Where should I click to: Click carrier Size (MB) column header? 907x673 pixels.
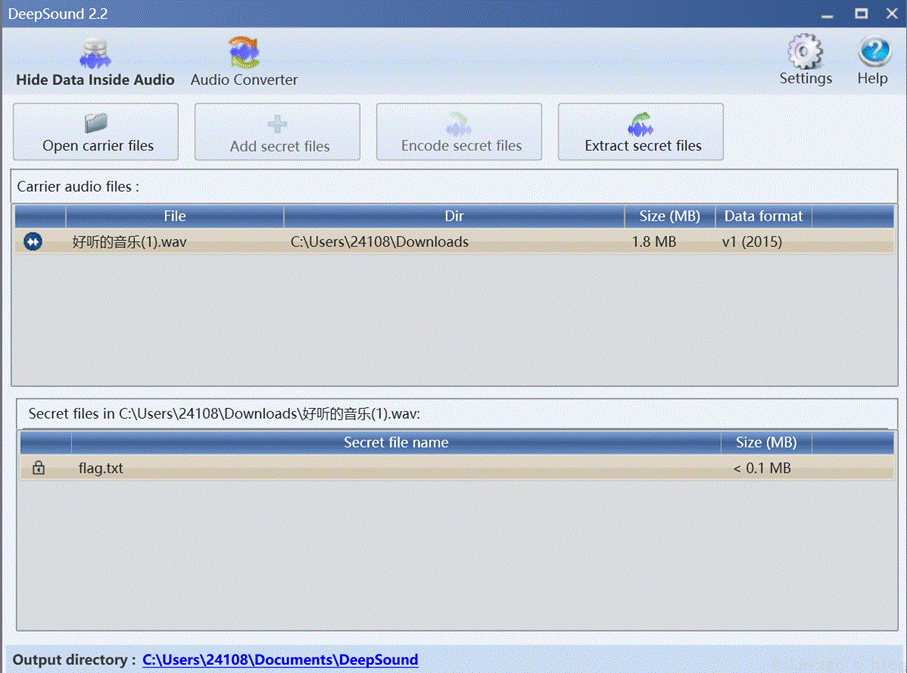point(670,216)
